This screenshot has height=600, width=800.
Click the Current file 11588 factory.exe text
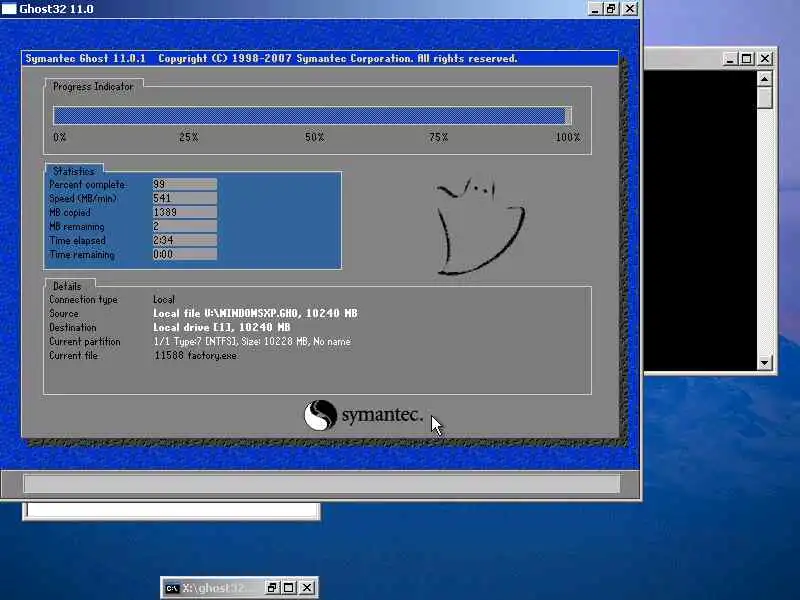pos(195,356)
